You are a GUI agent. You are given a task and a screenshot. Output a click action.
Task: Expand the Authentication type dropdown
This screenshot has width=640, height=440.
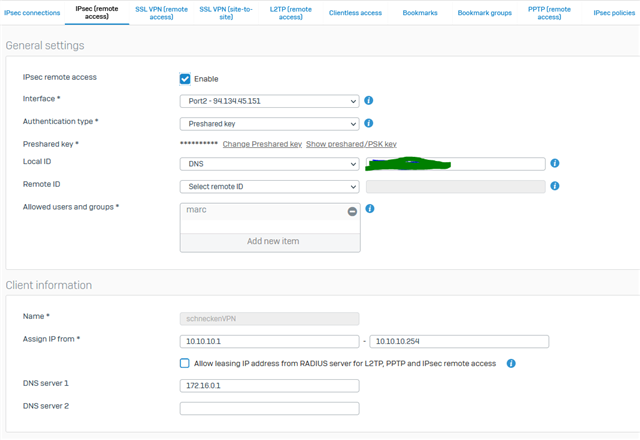(x=269, y=124)
